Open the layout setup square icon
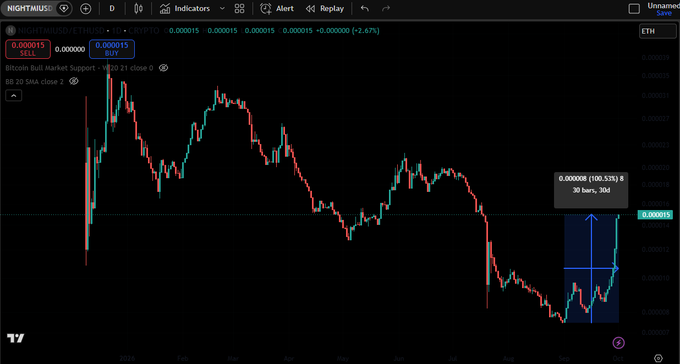The image size is (680, 364). 634,8
